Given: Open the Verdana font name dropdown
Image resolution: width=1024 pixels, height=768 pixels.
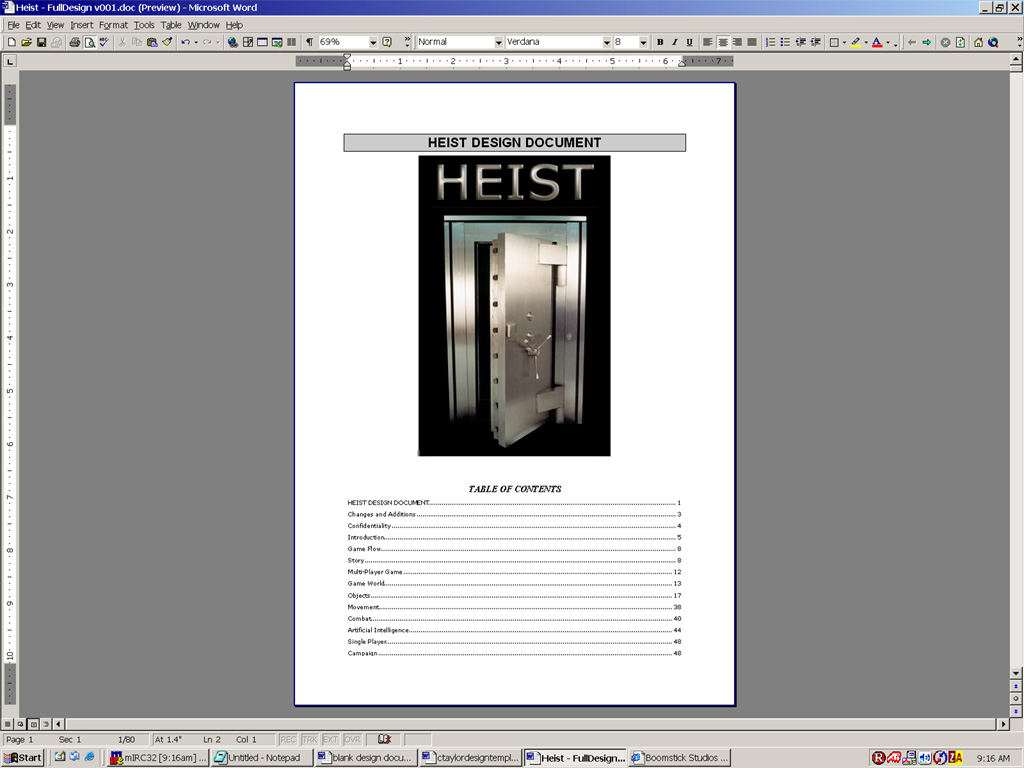Looking at the screenshot, I should 606,42.
